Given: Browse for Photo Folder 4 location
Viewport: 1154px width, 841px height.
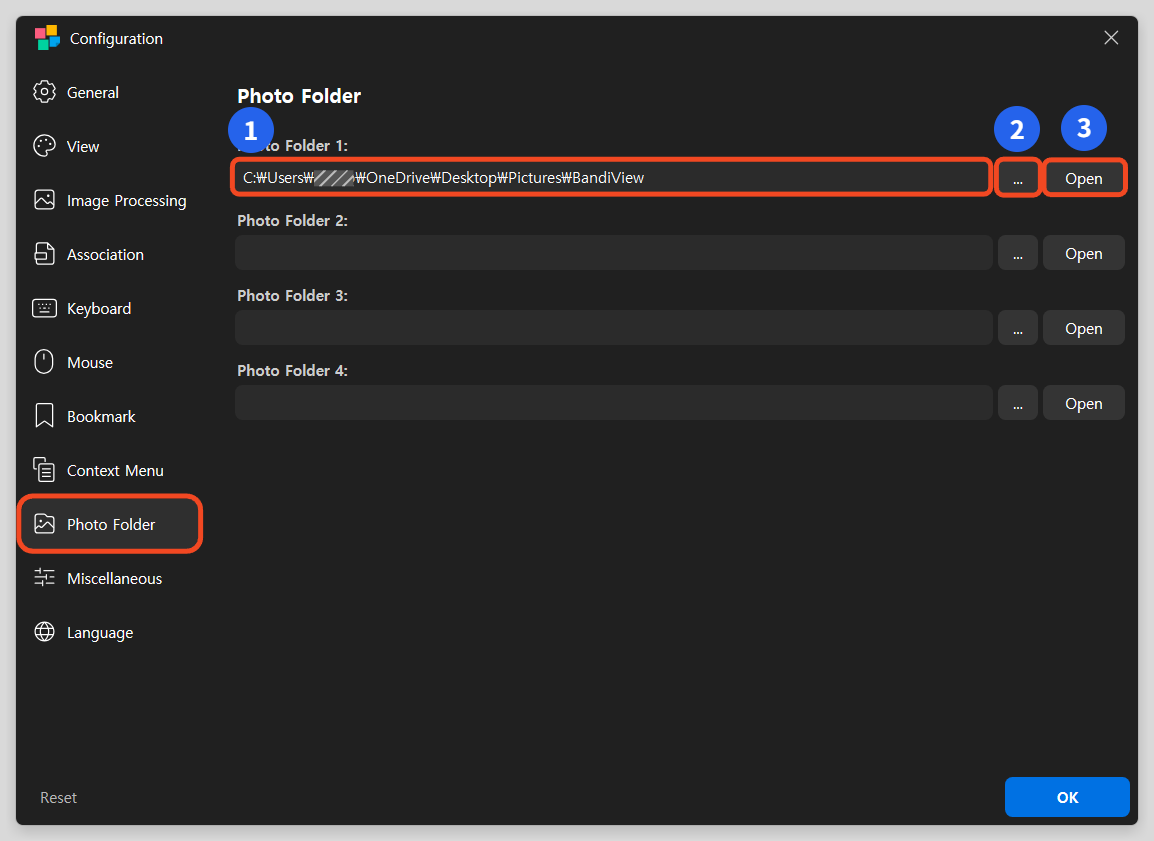Looking at the screenshot, I should click(x=1018, y=403).
